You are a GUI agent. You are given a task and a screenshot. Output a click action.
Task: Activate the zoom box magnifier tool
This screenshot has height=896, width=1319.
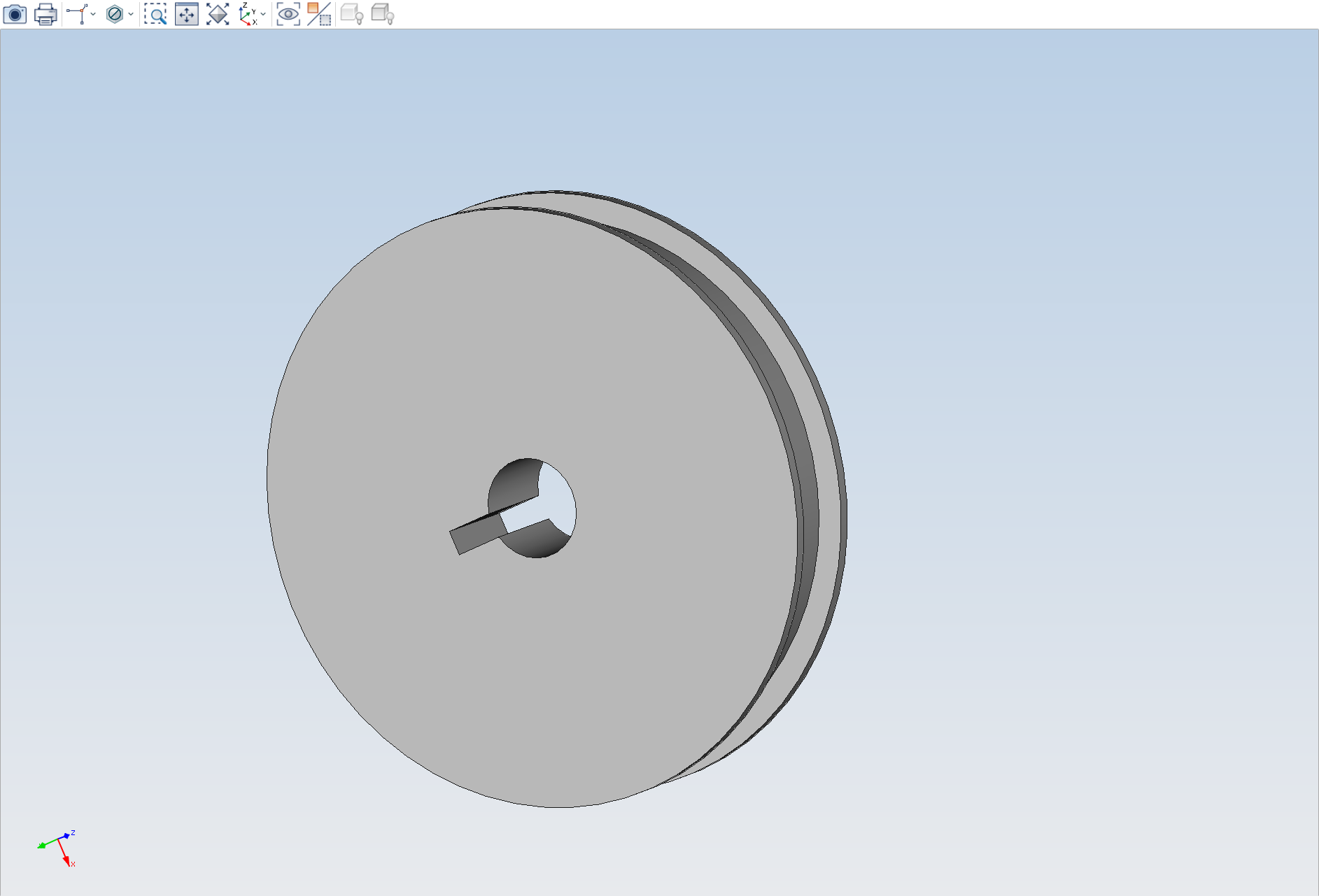(x=155, y=14)
